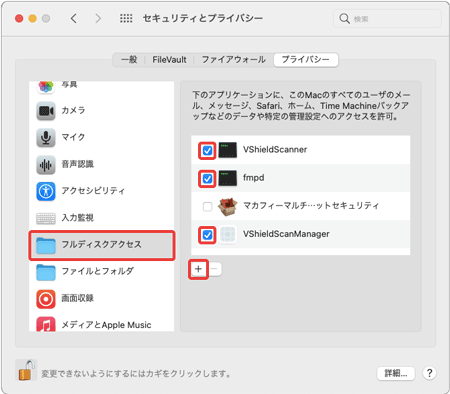The height and width of the screenshot is (394, 450).
Task: Click the VShieldScanner terminal icon
Action: (x=228, y=150)
